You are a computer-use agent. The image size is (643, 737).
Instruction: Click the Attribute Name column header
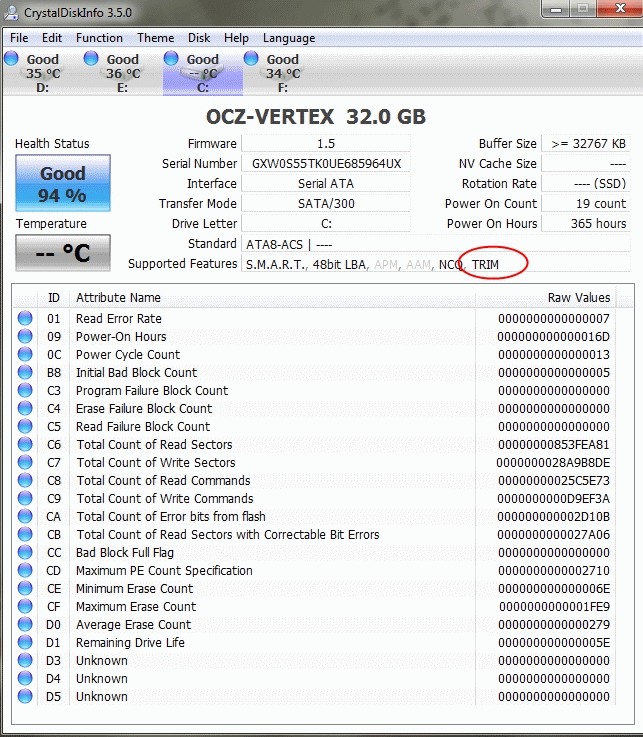click(x=273, y=298)
